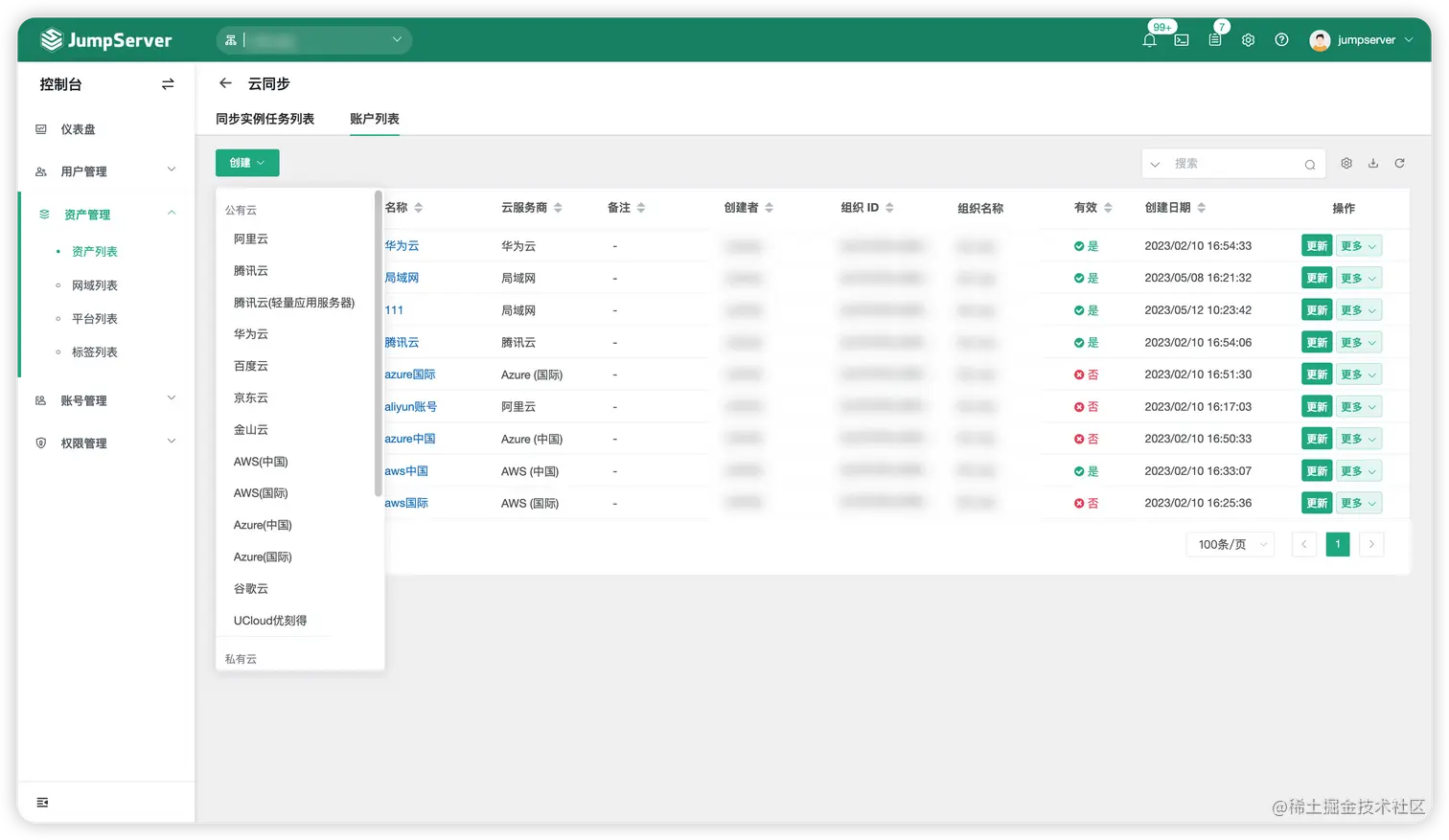Collapse 资产管理 in the sidebar
The image size is (1449, 840).
point(172,213)
